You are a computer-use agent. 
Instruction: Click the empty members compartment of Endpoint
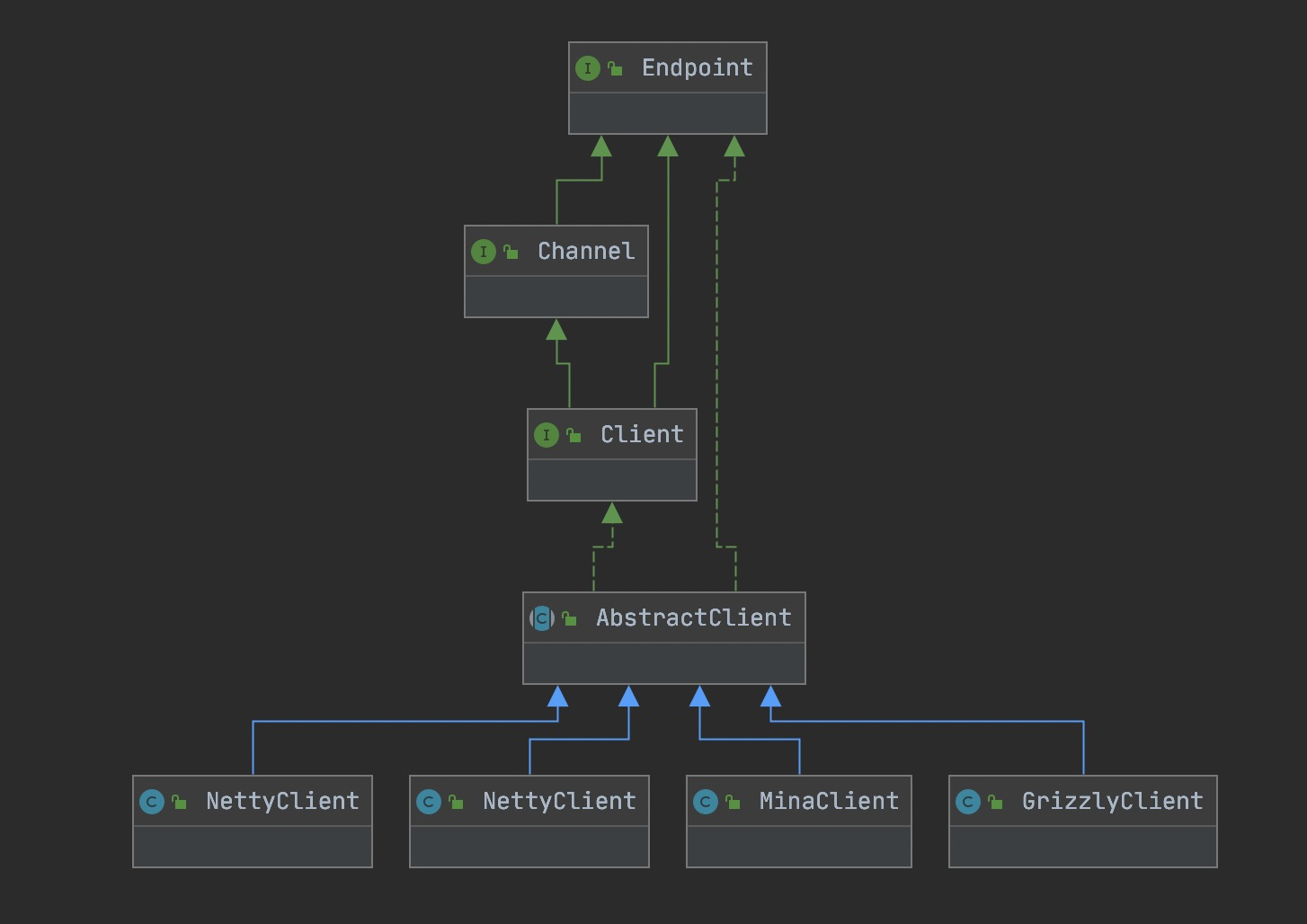(x=667, y=113)
